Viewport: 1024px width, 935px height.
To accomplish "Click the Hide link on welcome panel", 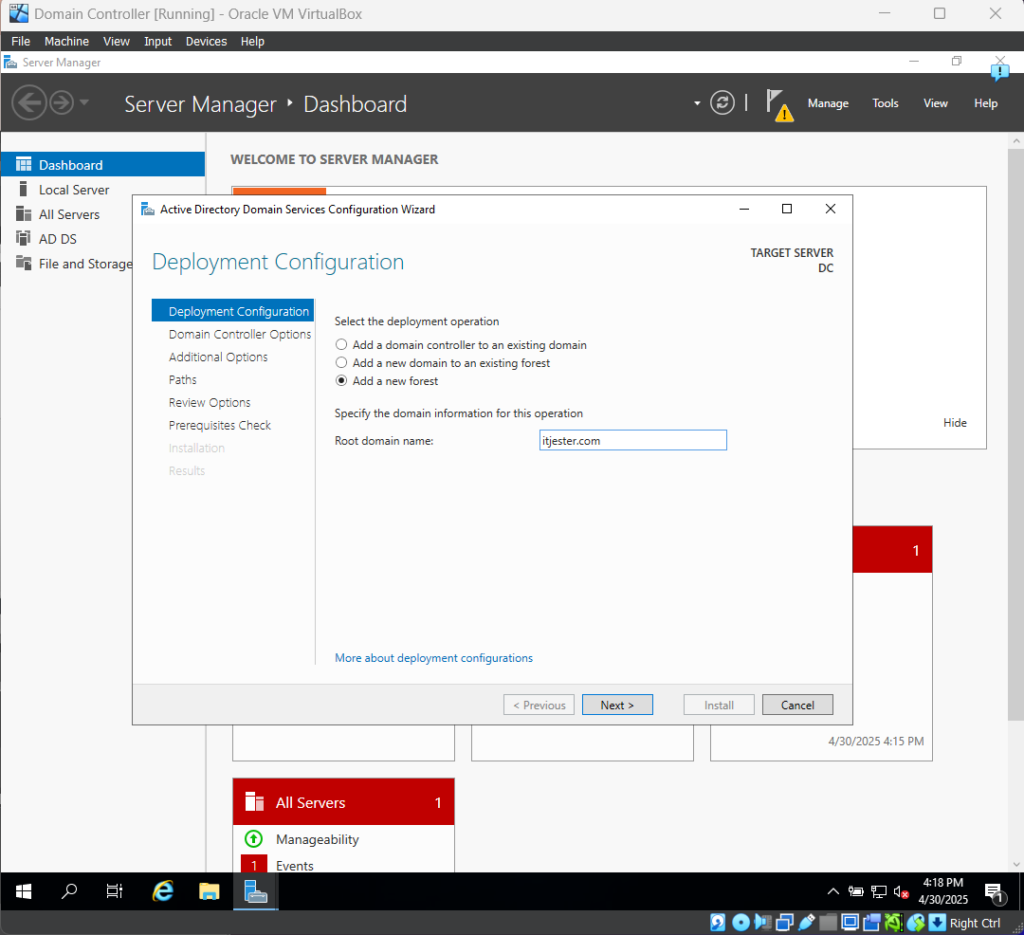I will pyautogui.click(x=955, y=423).
